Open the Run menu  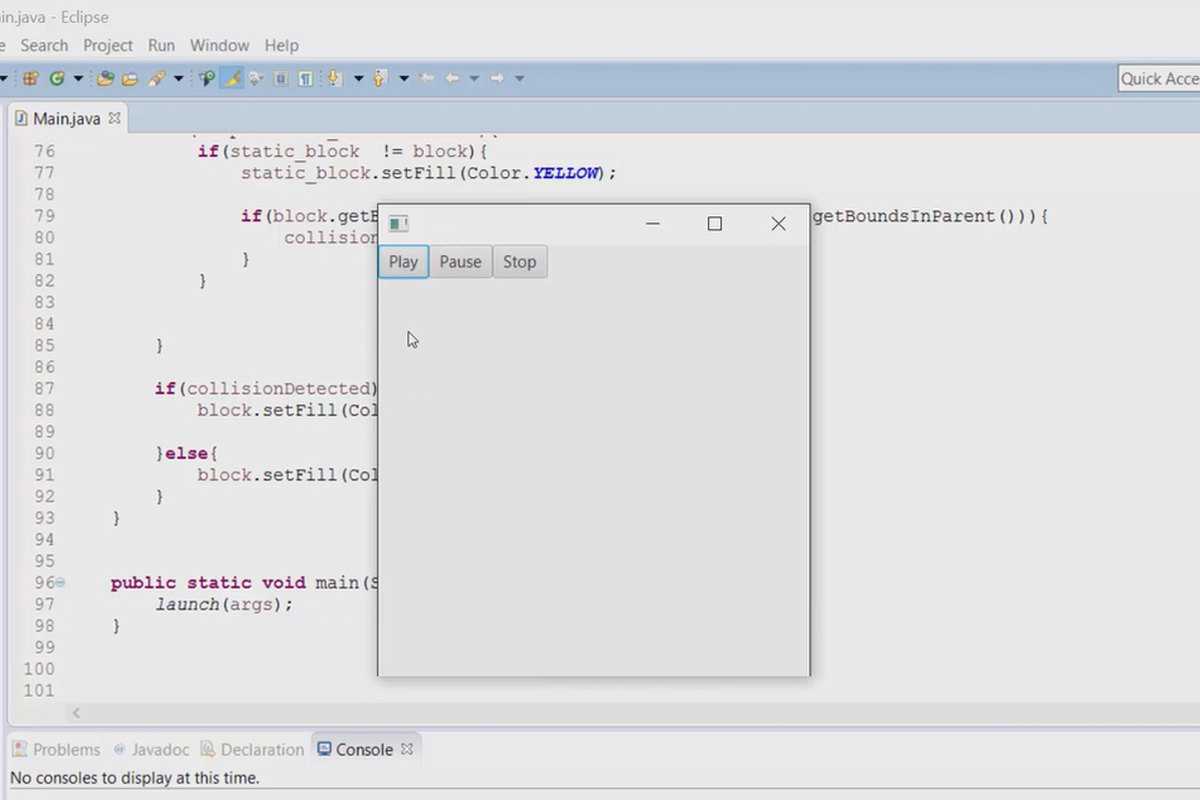click(161, 45)
